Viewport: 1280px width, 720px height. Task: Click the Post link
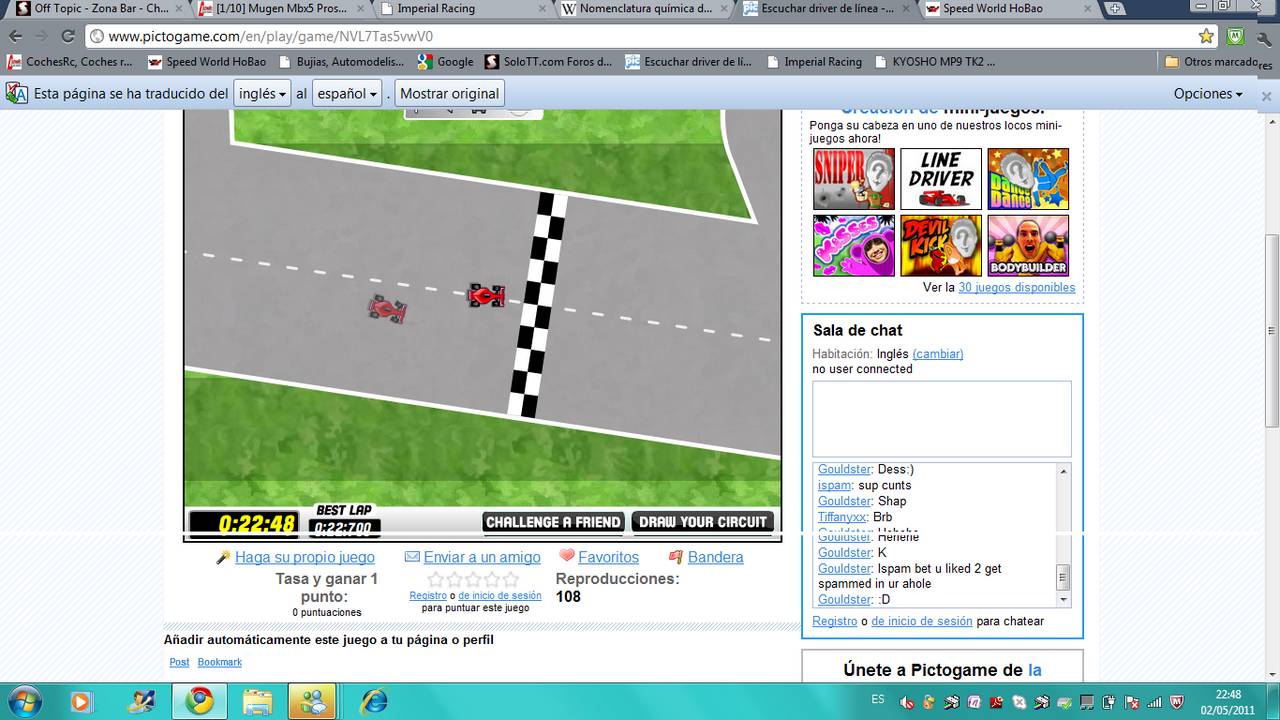[x=179, y=662]
